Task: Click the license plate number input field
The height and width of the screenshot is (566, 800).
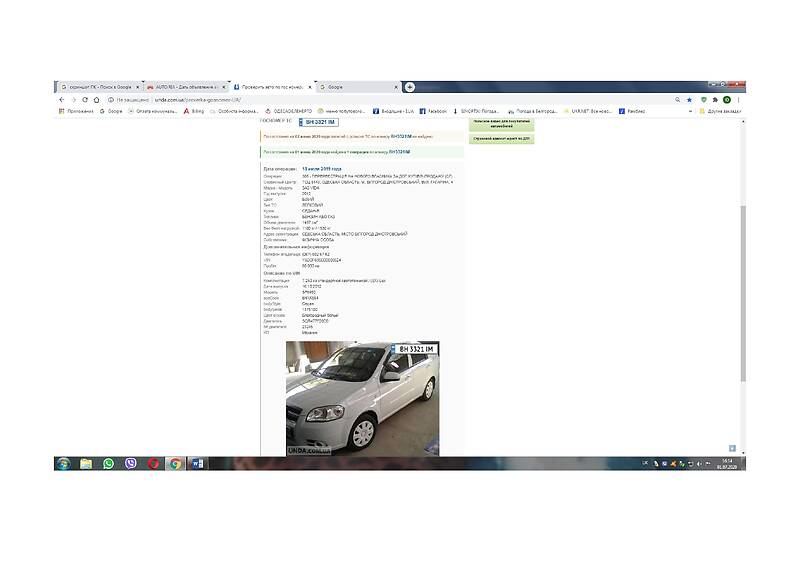Action: [318, 122]
